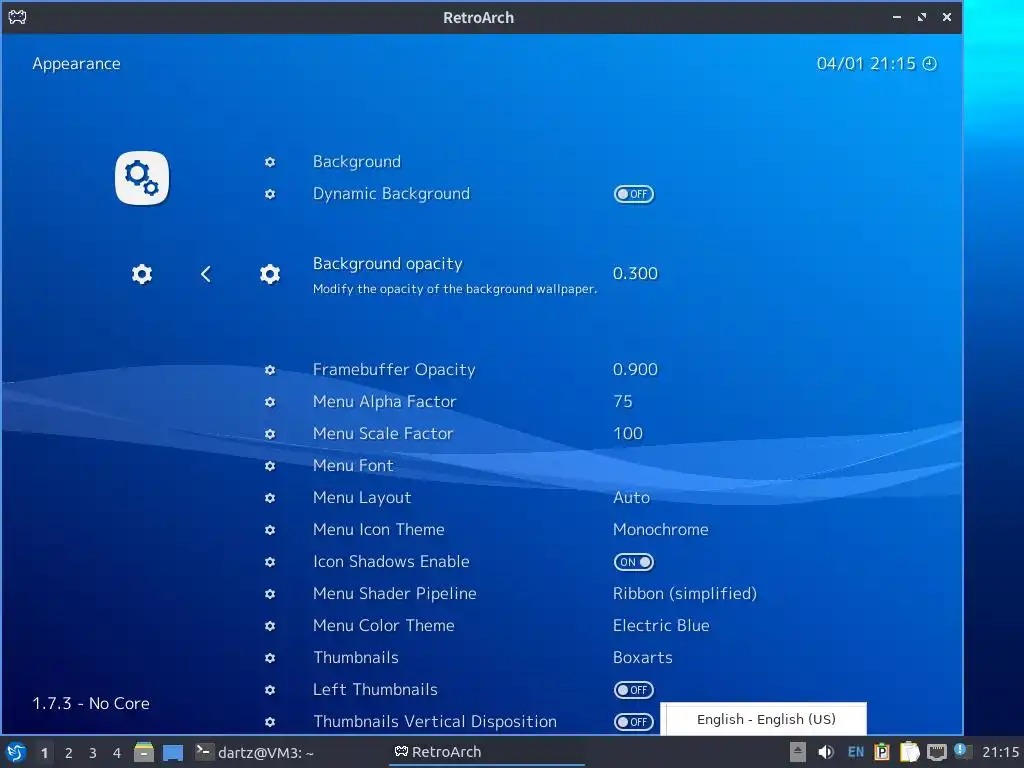Viewport: 1024px width, 768px height.
Task: Select the Dynamic Background entry
Action: pos(391,194)
